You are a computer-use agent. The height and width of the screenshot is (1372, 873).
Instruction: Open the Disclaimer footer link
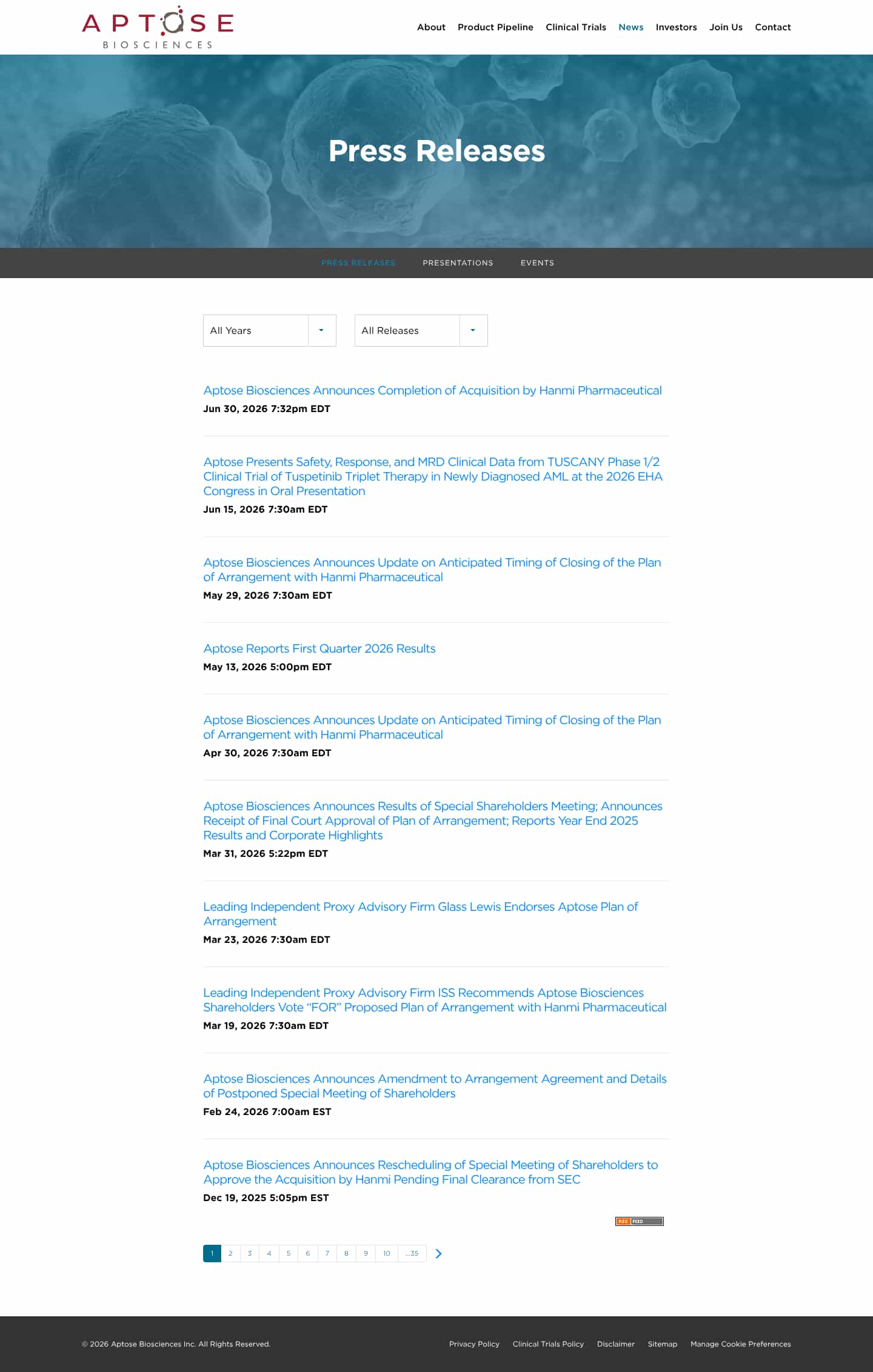616,1344
